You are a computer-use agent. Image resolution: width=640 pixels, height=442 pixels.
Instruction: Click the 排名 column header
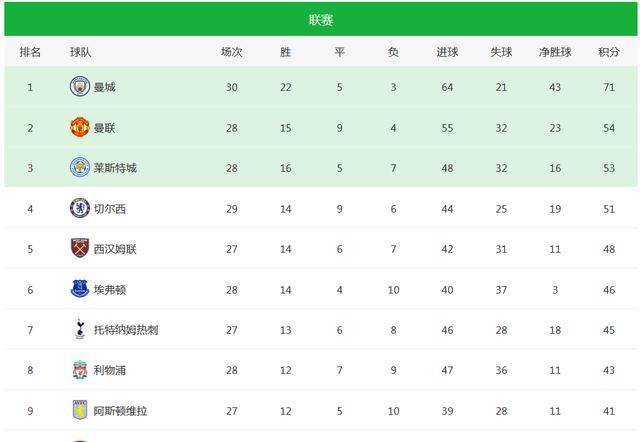(x=30, y=52)
